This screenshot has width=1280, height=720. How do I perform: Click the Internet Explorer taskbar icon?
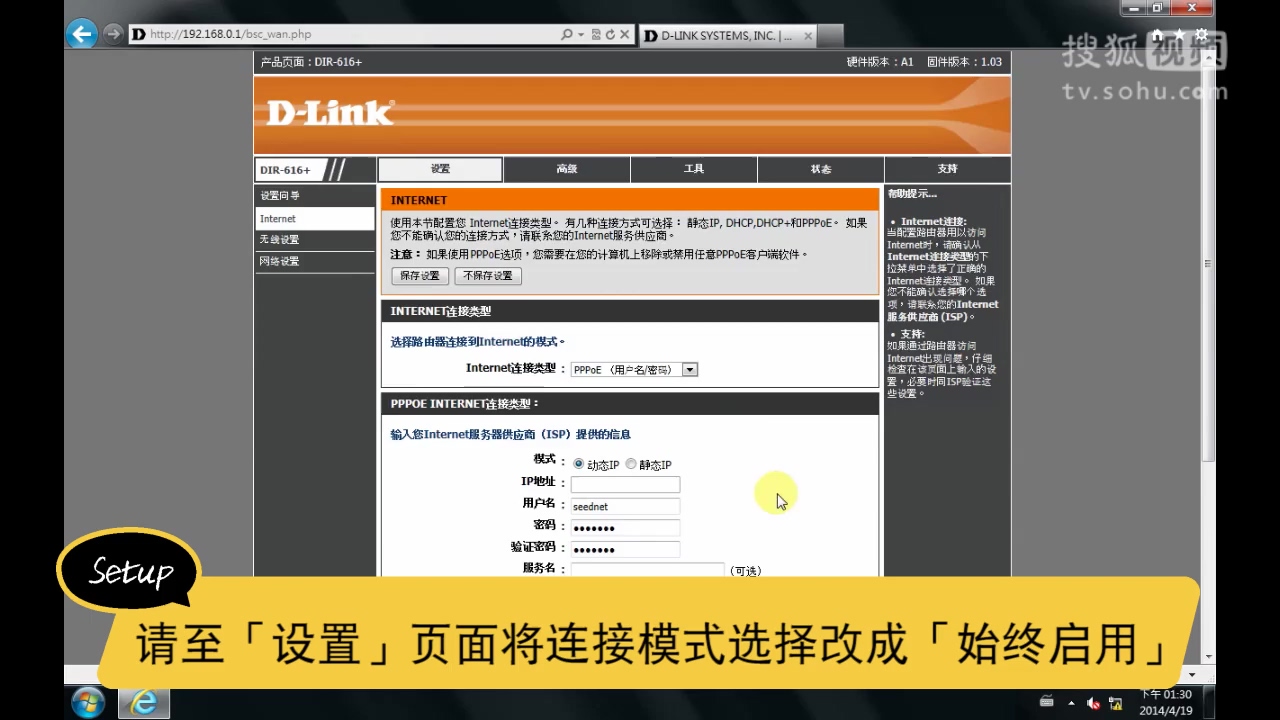pyautogui.click(x=143, y=702)
